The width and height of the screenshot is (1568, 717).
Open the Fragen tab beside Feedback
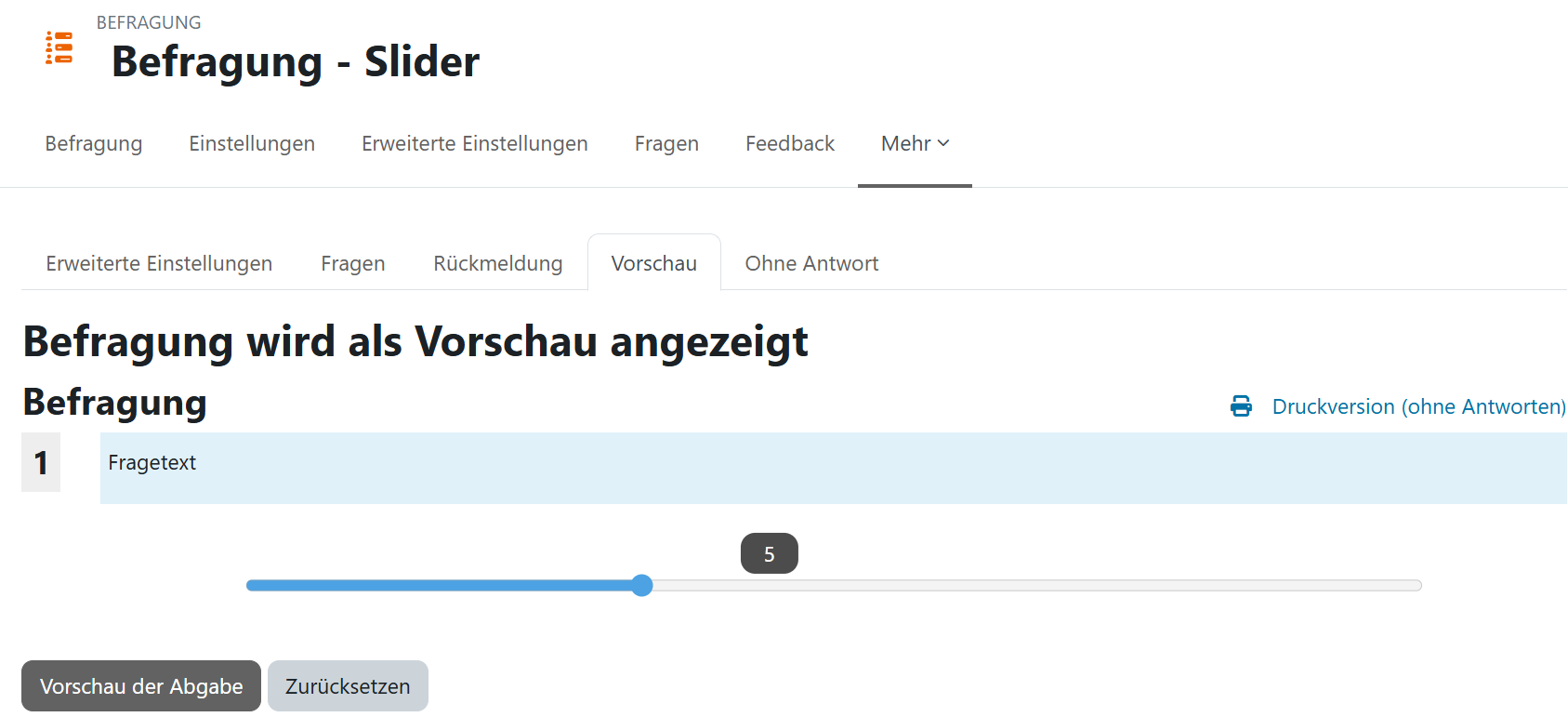(x=666, y=144)
